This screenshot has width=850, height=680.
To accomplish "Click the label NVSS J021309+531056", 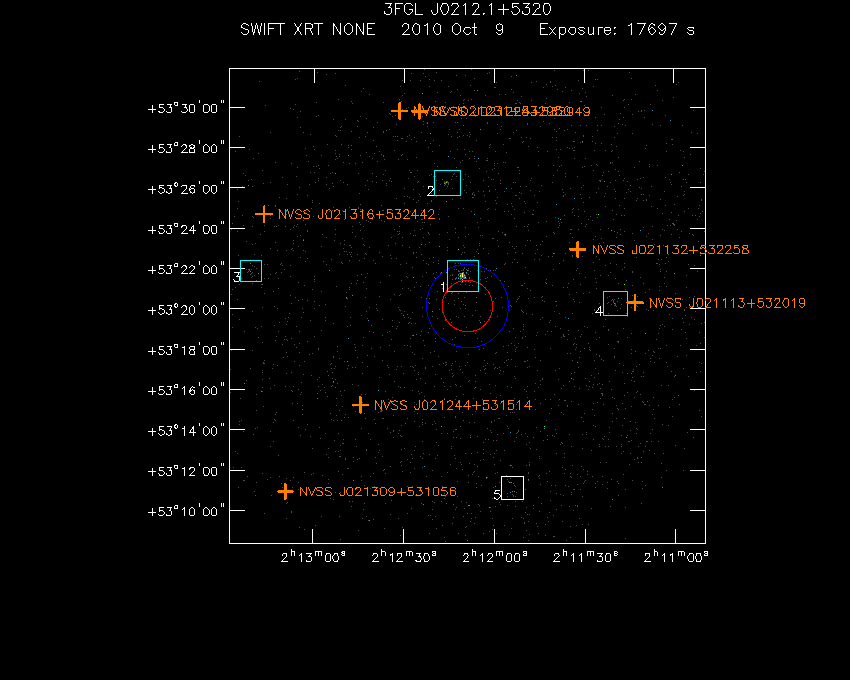I will 378,491.
